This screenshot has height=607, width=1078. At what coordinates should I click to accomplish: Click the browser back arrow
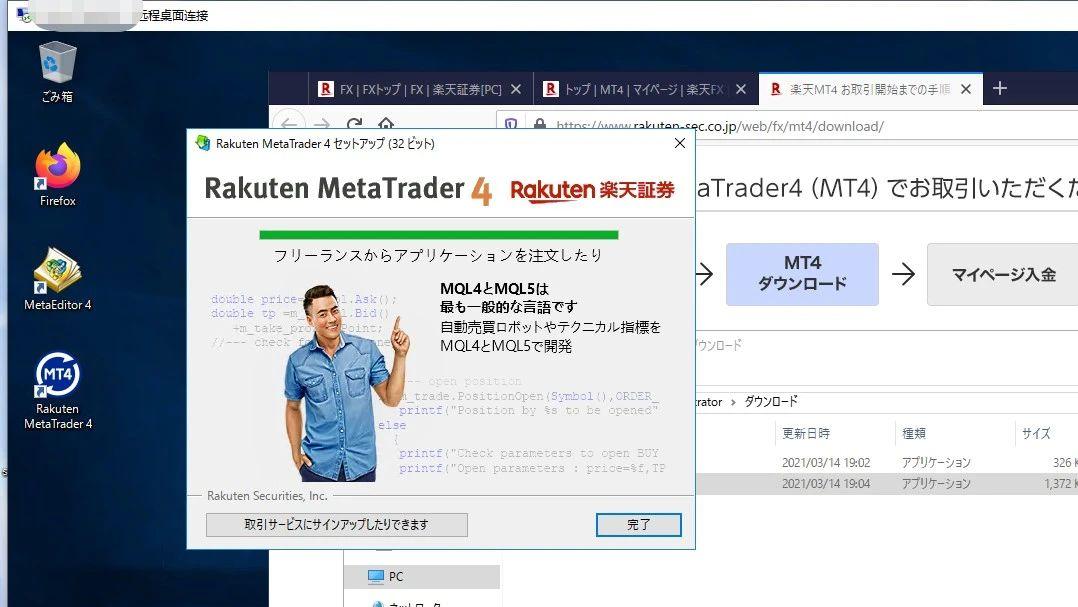pos(289,126)
